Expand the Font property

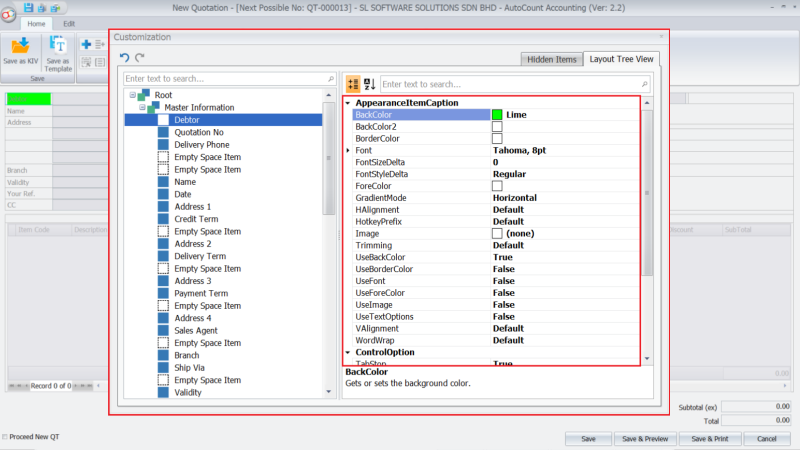(348, 151)
